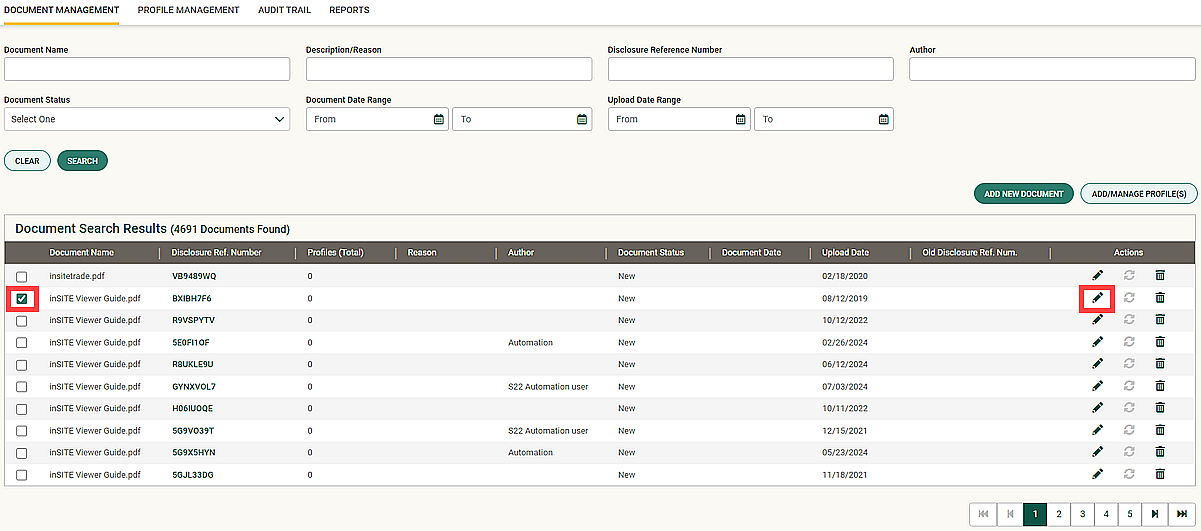1201x531 pixels.
Task: Open calendar for Document Date Range From
Action: coord(438,119)
